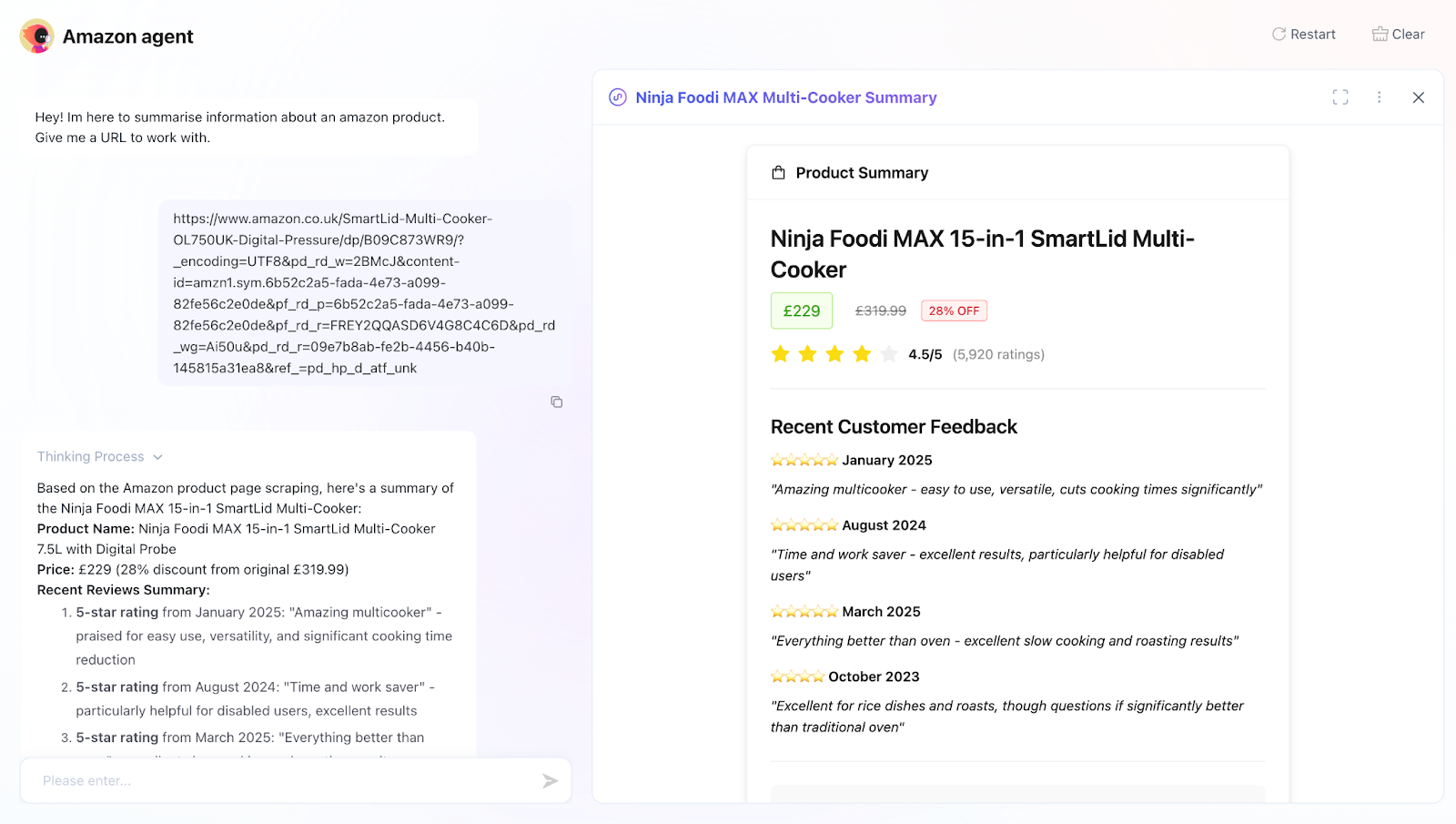The width and height of the screenshot is (1456, 824).
Task: Click the product rating stars row
Action: pos(834,354)
